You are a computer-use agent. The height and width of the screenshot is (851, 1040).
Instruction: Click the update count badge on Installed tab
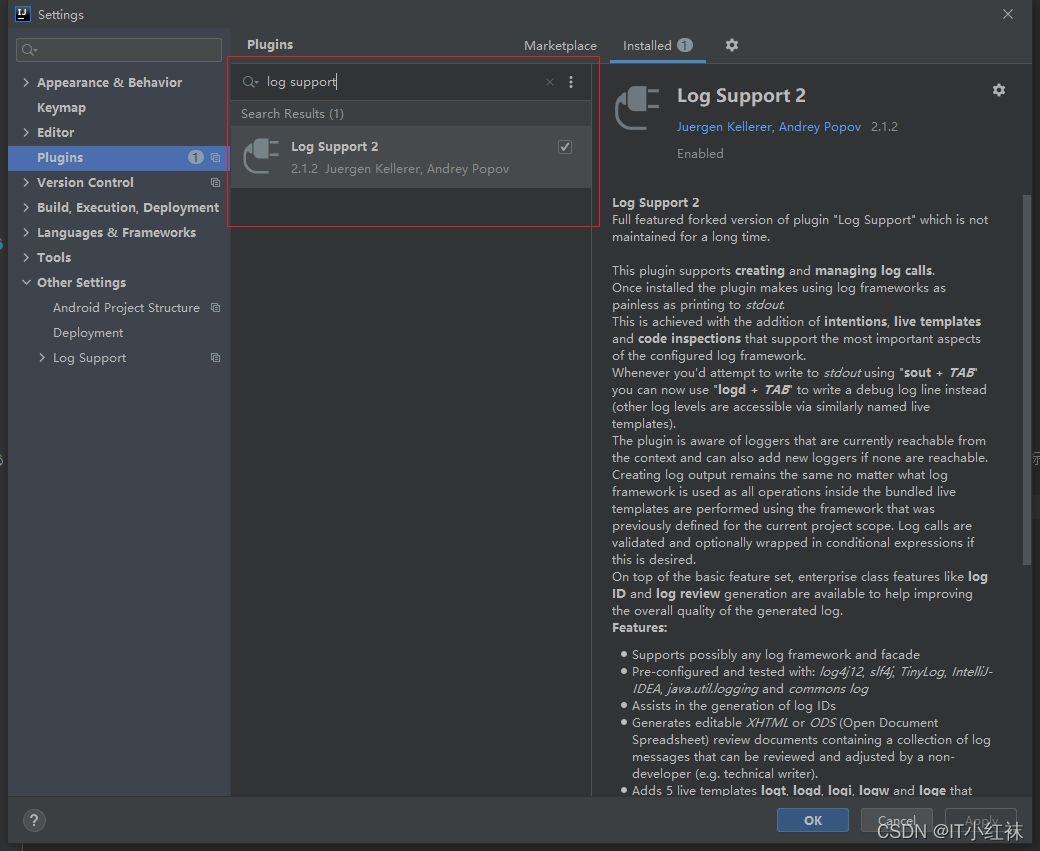click(685, 45)
